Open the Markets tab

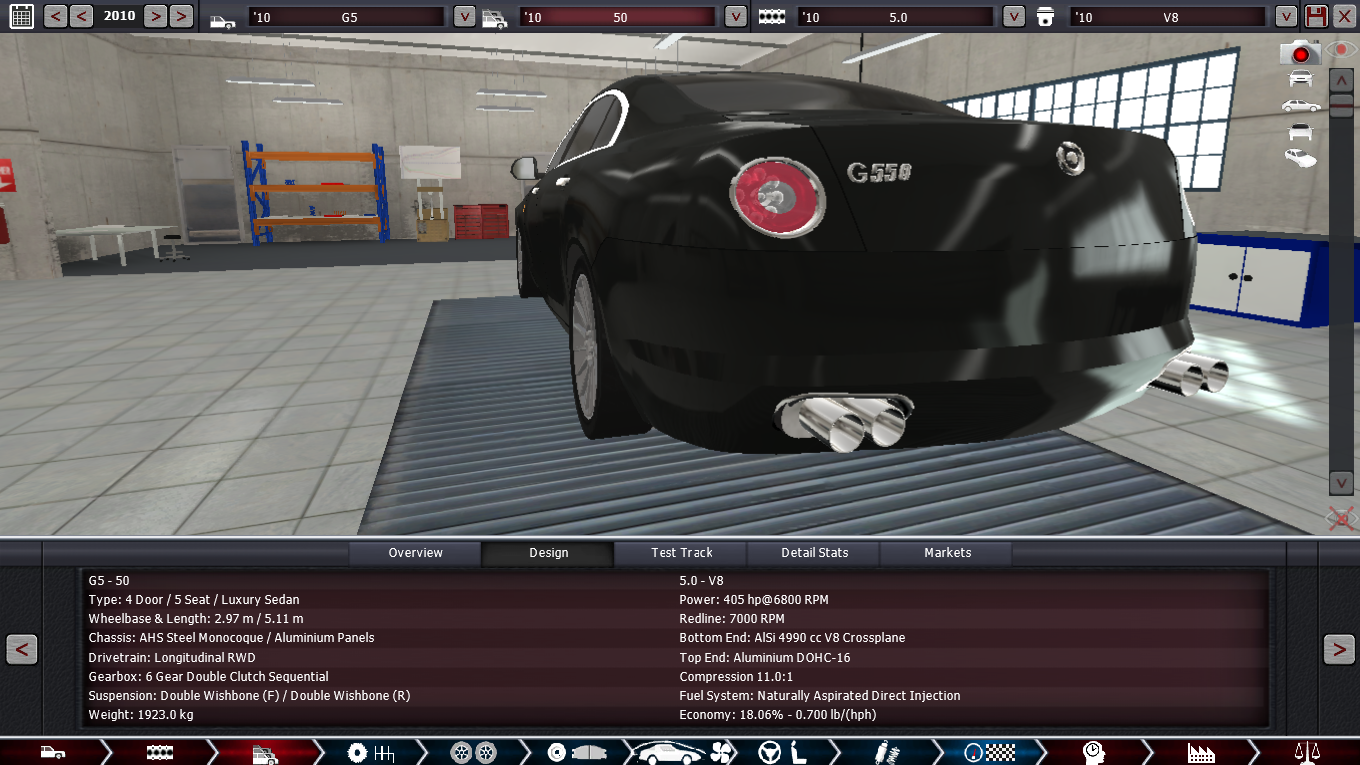point(947,553)
